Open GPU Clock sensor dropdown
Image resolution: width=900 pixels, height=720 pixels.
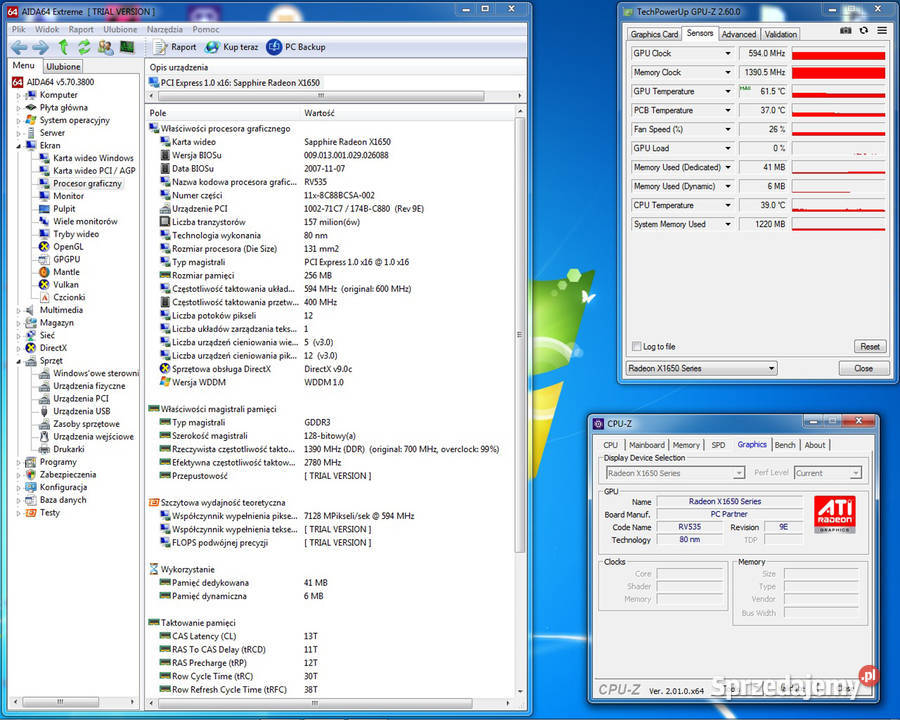[x=728, y=53]
